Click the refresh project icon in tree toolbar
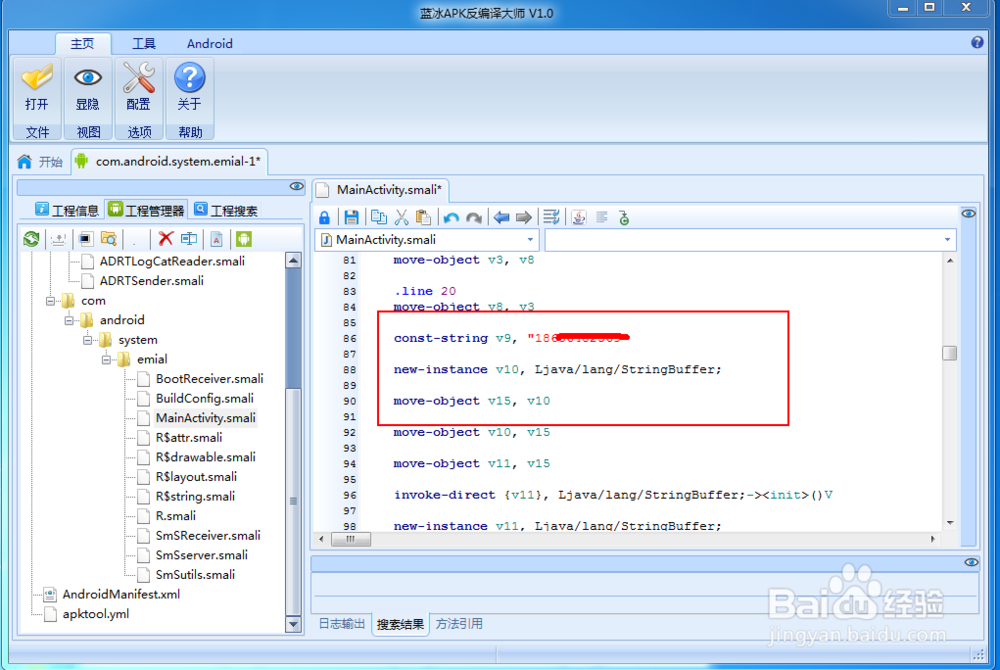This screenshot has height=670, width=1000. click(31, 239)
